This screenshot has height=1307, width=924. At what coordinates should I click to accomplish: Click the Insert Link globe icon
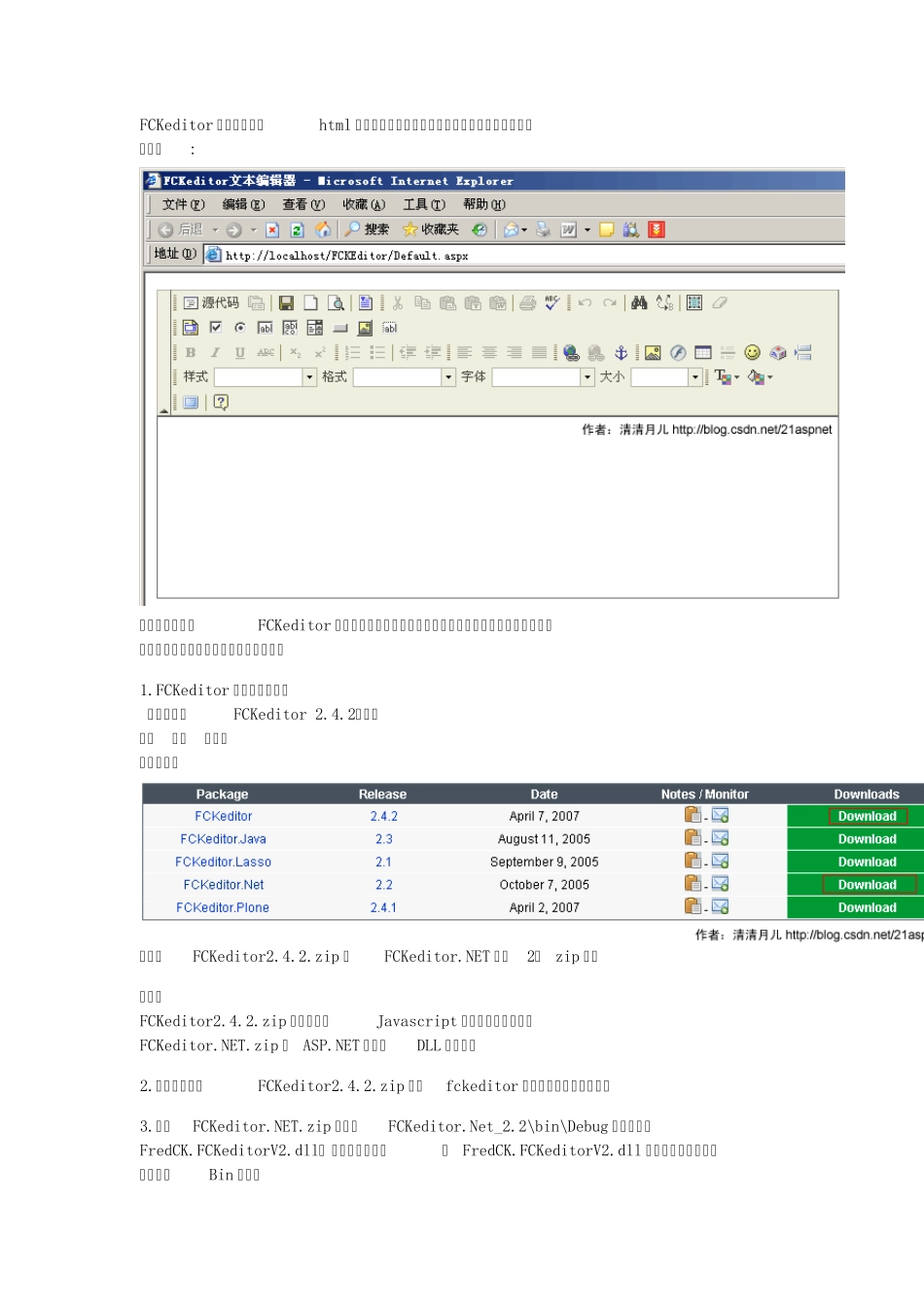point(572,353)
